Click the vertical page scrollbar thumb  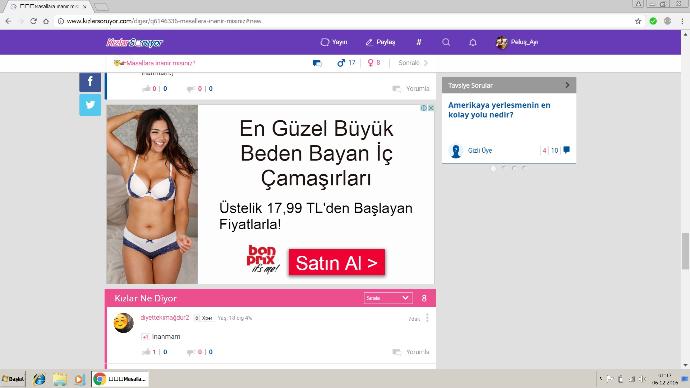(x=685, y=251)
